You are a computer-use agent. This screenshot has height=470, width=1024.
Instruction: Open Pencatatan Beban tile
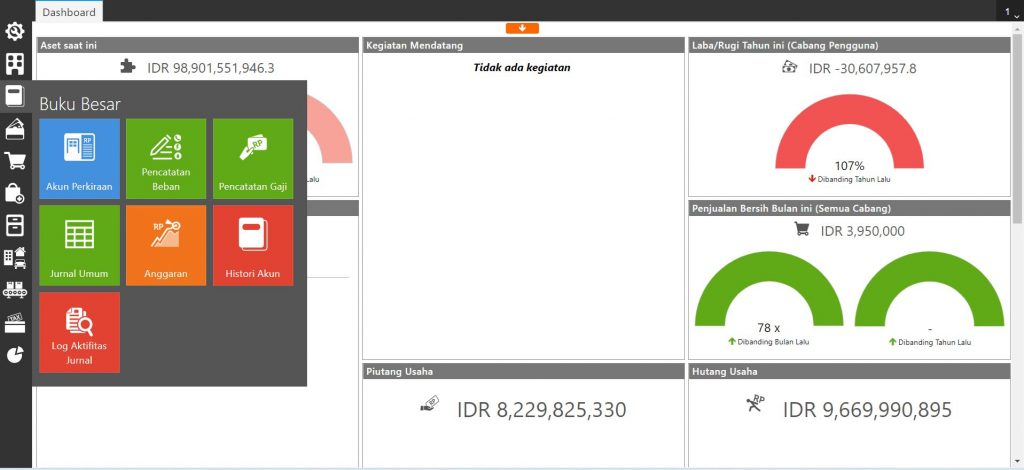click(x=166, y=159)
